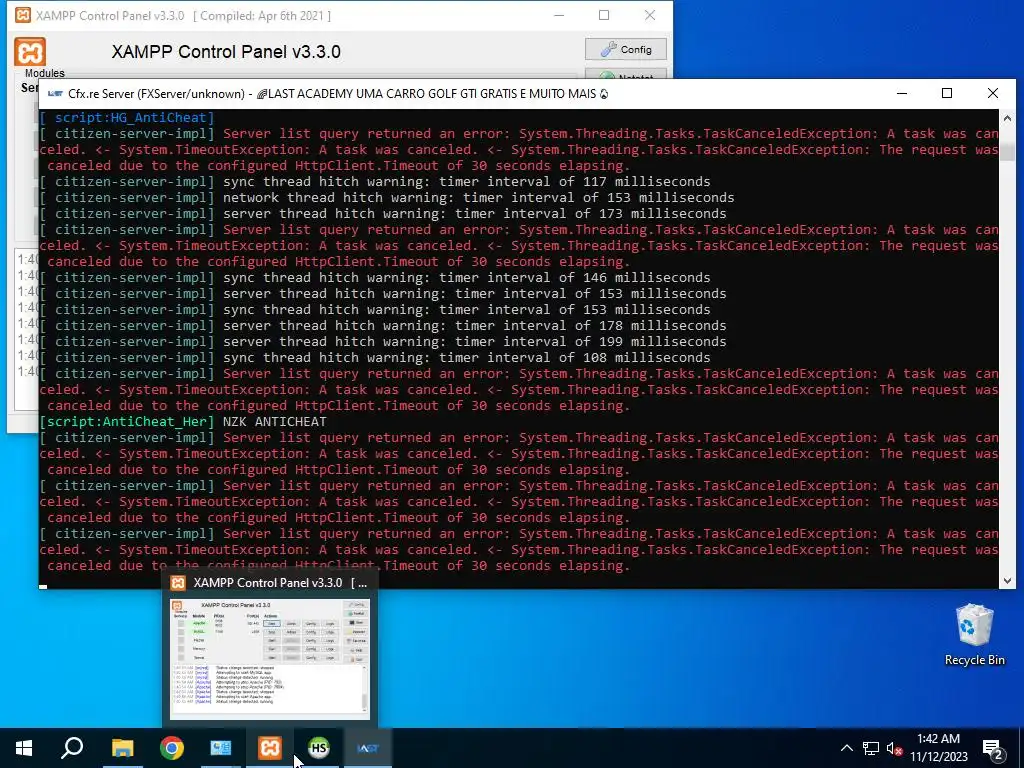This screenshot has width=1024, height=768.
Task: Click the XAMPP title bar icon
Action: [x=23, y=15]
